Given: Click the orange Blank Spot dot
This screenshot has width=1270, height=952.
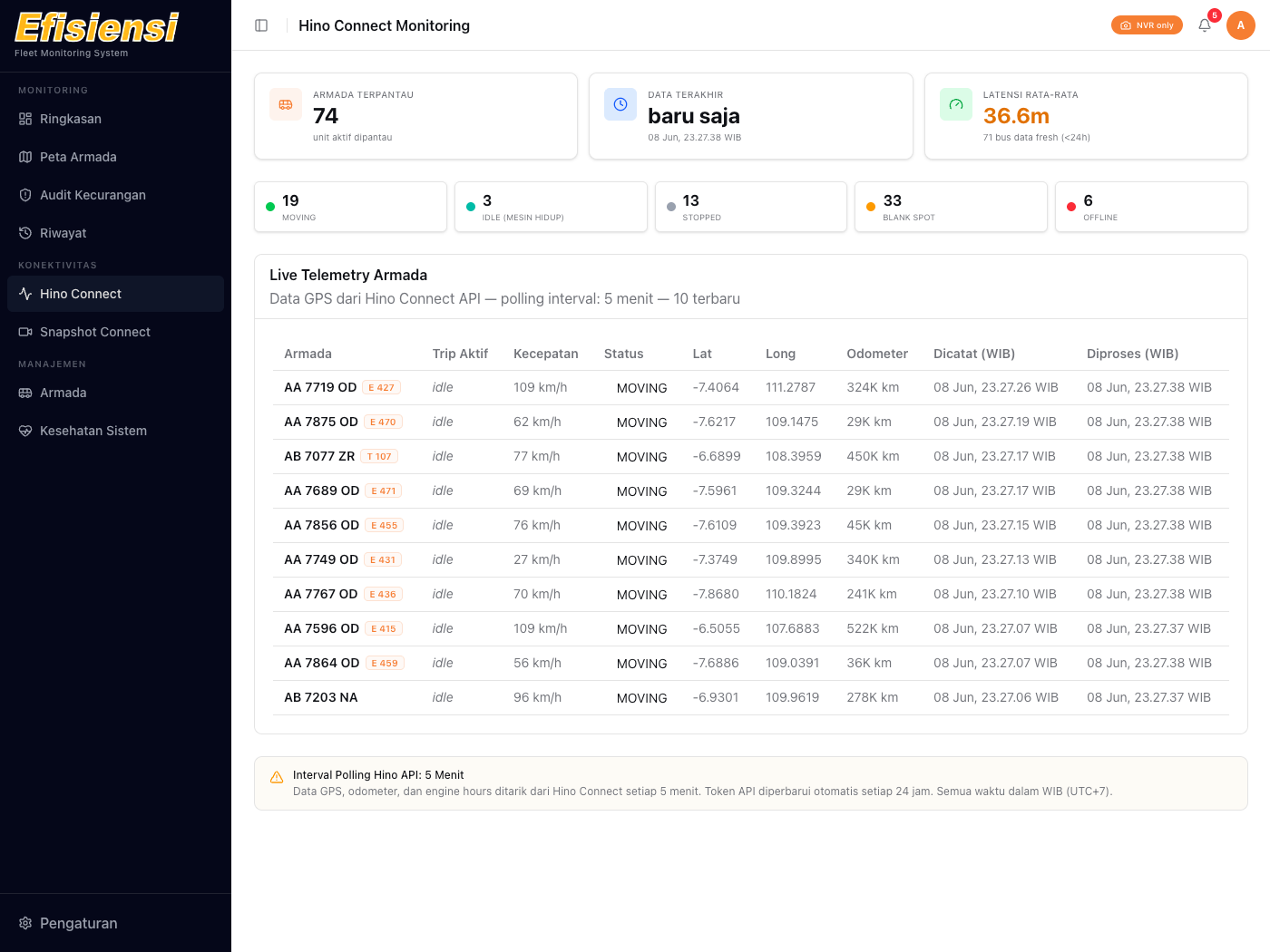Looking at the screenshot, I should coord(871,207).
